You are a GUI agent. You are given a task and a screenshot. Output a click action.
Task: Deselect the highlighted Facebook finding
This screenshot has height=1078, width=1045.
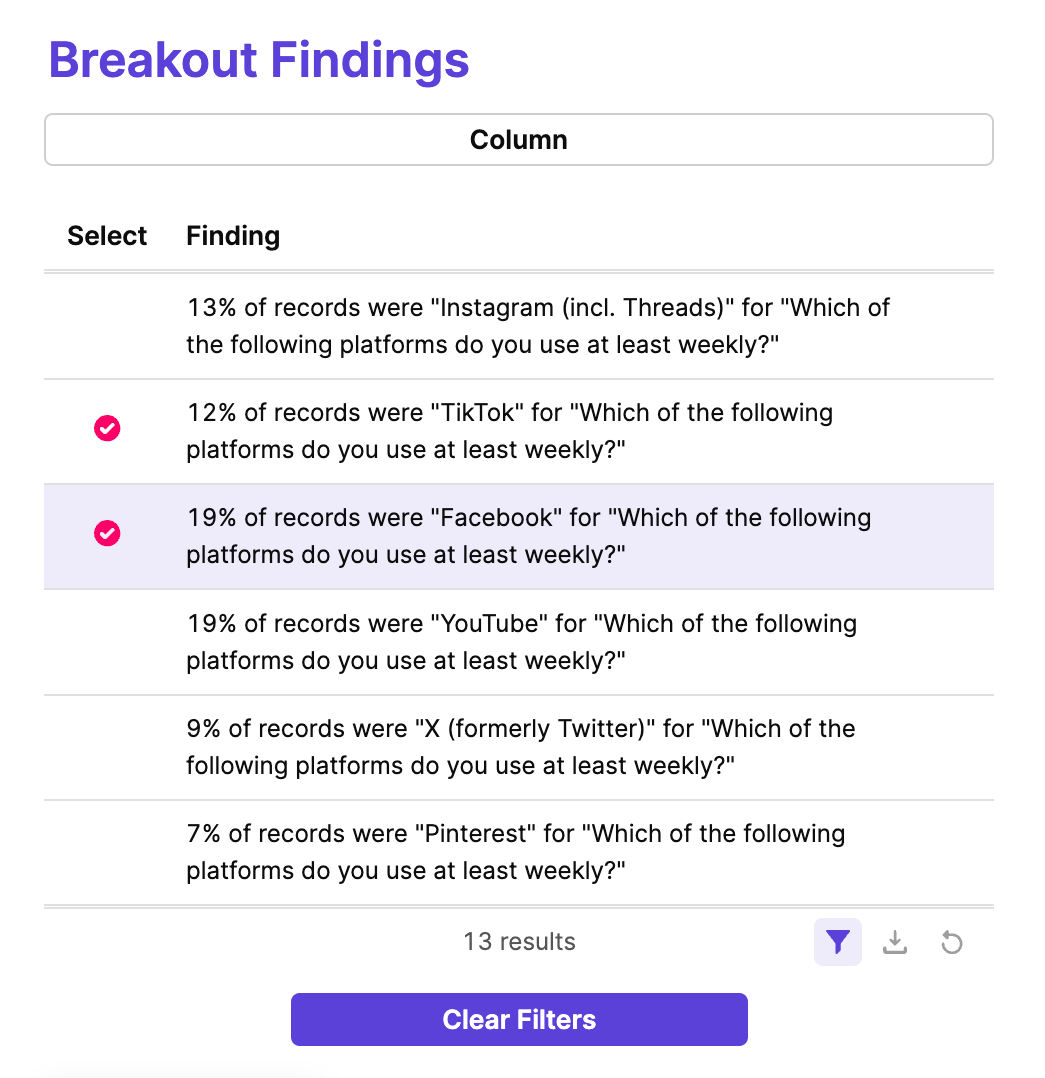[107, 534]
